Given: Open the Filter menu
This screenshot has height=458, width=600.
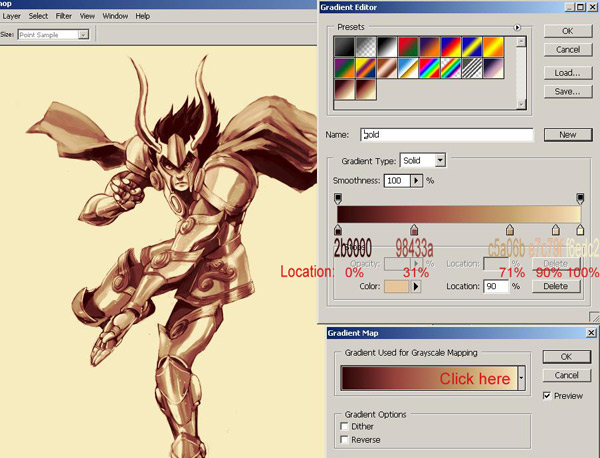Looking at the screenshot, I should (x=64, y=16).
